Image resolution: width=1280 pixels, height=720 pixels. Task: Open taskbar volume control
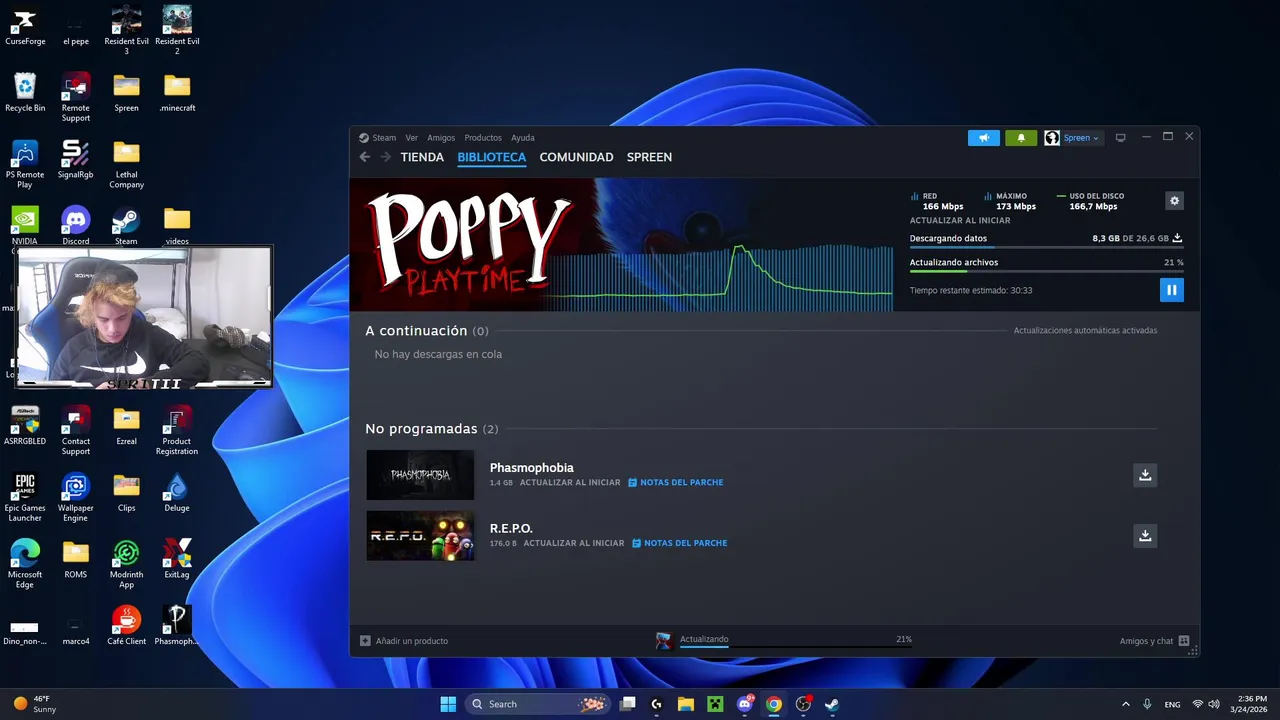pos(1215,704)
